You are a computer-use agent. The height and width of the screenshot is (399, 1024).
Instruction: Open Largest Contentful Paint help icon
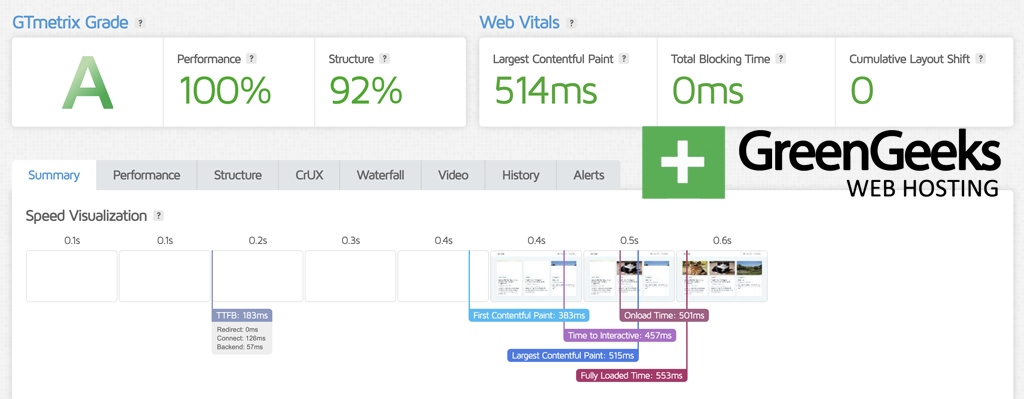(624, 59)
